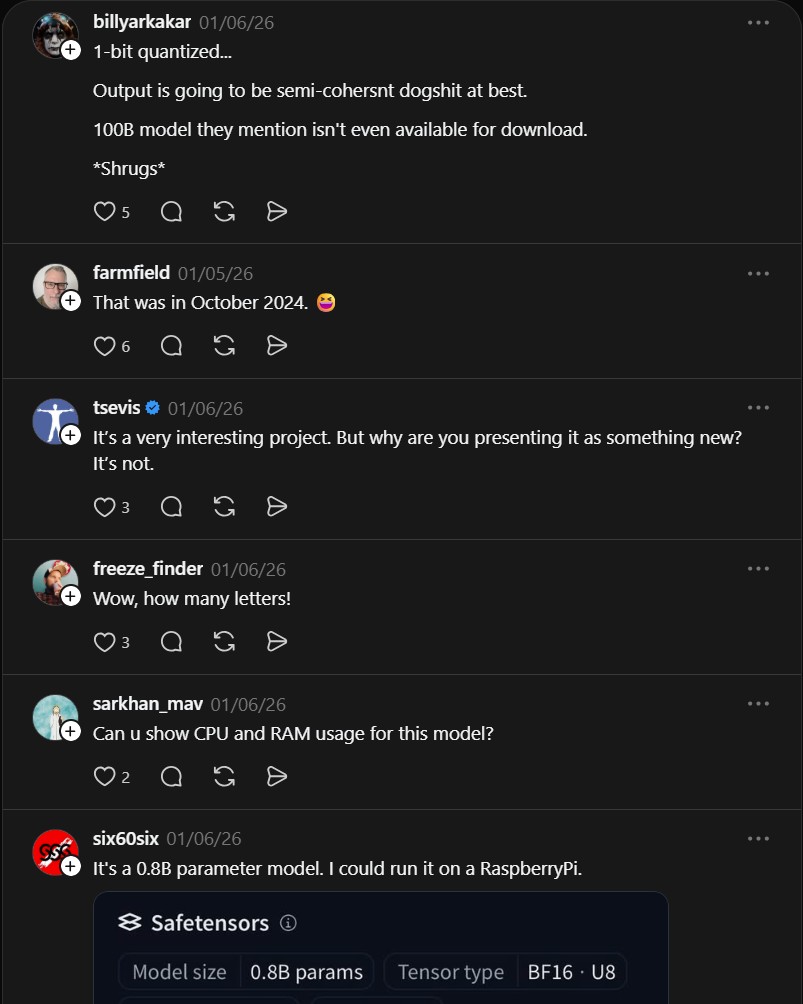Reply to billyarkakar's comment

point(171,211)
